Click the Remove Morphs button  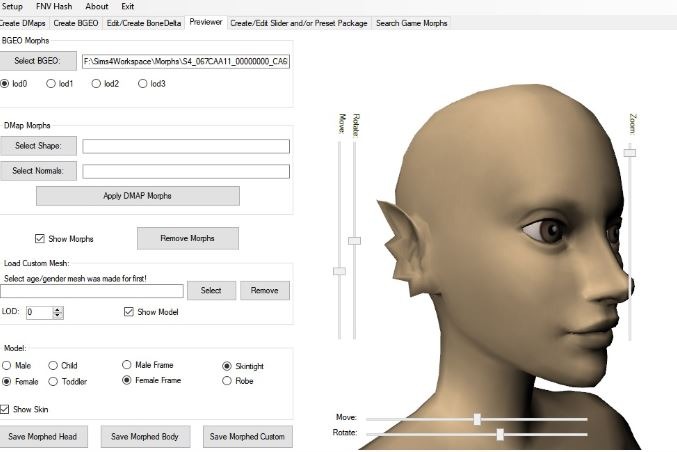click(188, 238)
